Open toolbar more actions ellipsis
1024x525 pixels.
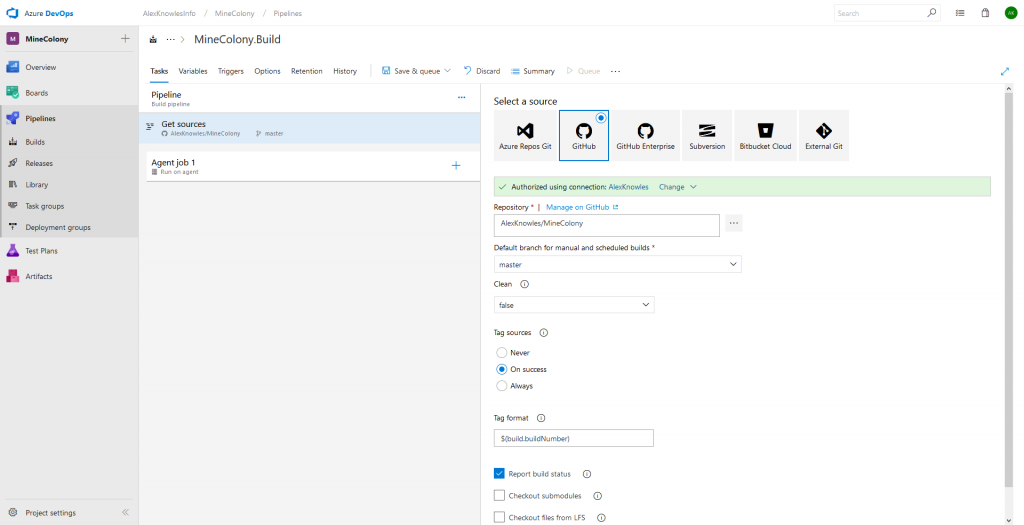pyautogui.click(x=615, y=71)
